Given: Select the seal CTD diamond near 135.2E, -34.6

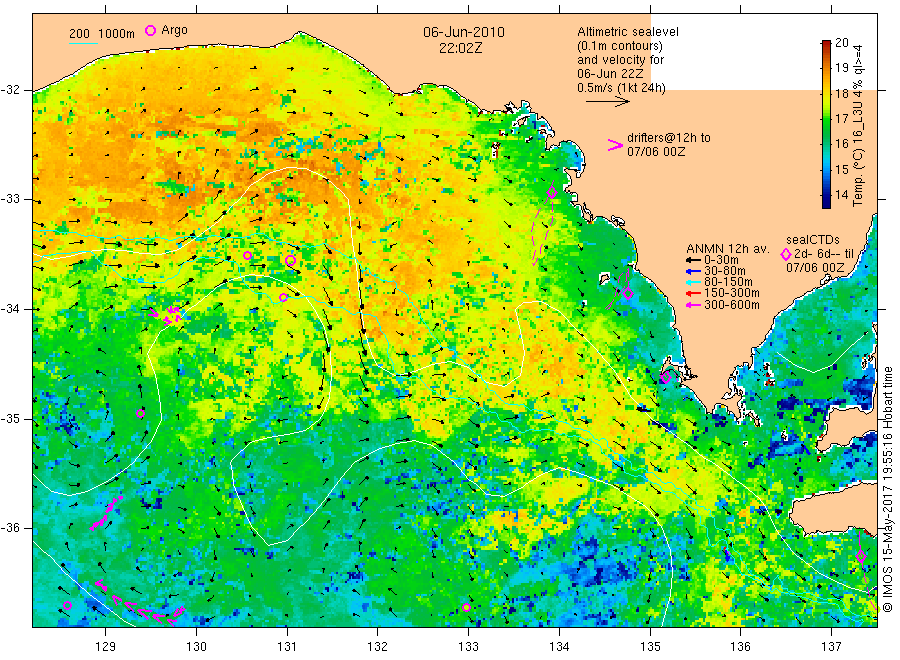Looking at the screenshot, I should (666, 378).
